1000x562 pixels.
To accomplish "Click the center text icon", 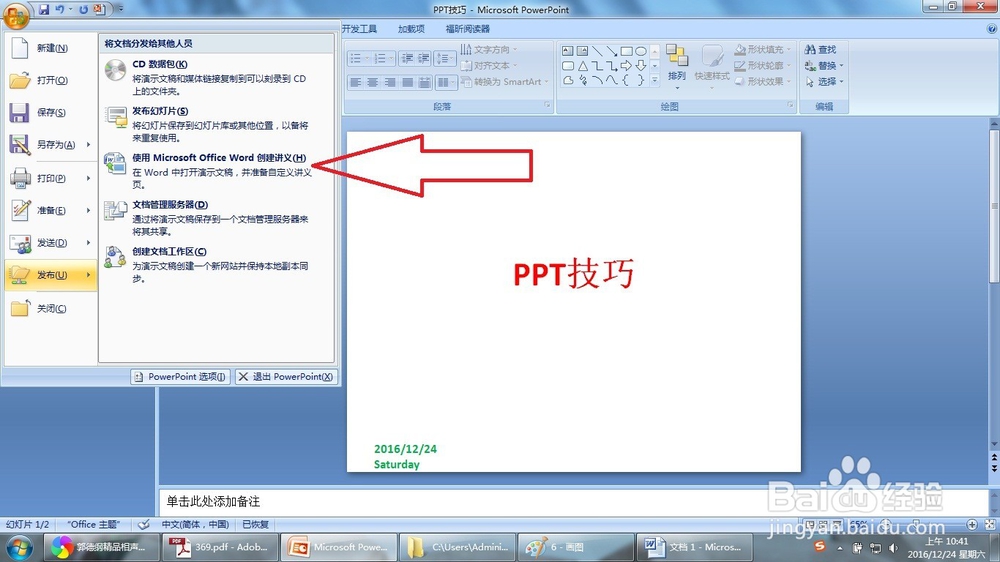I will pyautogui.click(x=372, y=82).
